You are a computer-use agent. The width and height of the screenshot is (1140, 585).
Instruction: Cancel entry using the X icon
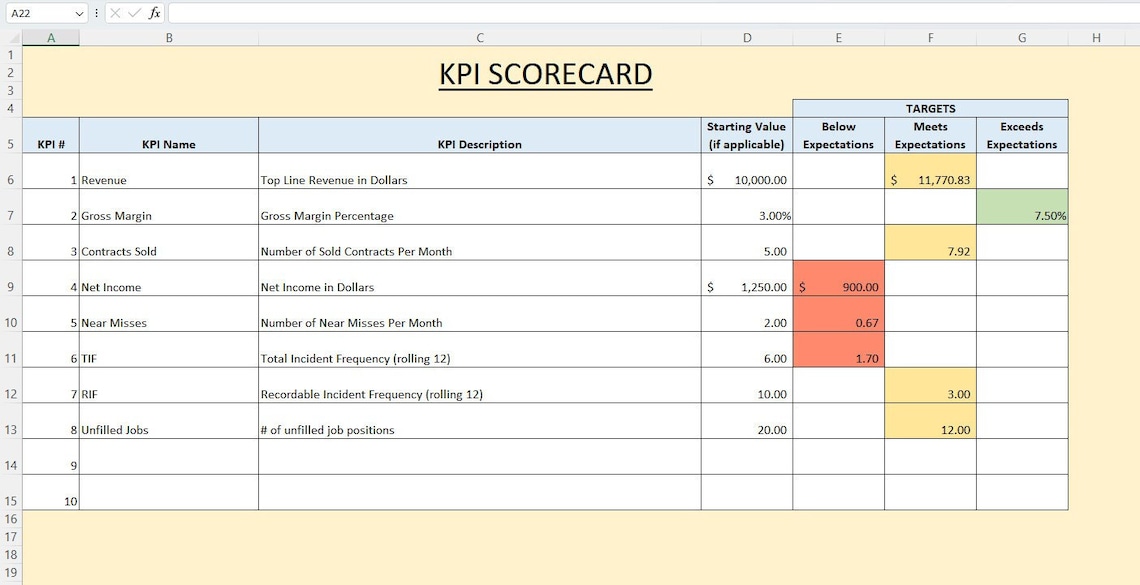click(x=116, y=13)
